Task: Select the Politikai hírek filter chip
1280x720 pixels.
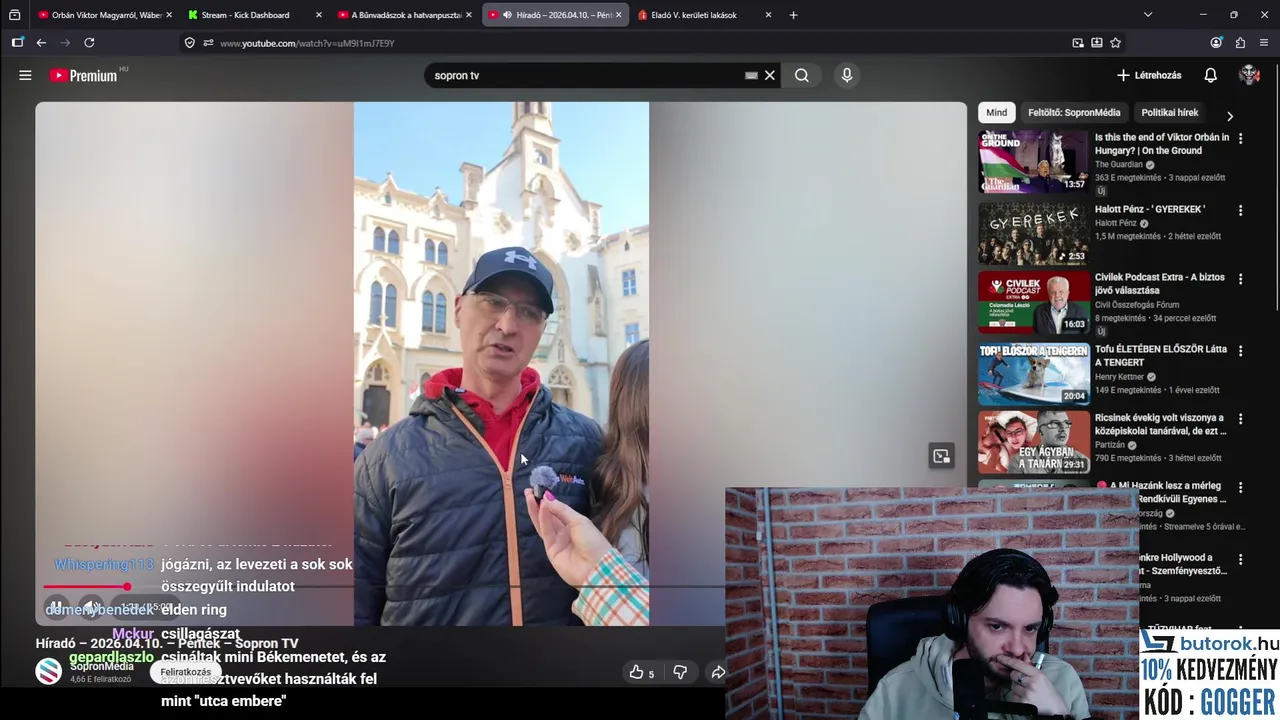Action: point(1170,113)
